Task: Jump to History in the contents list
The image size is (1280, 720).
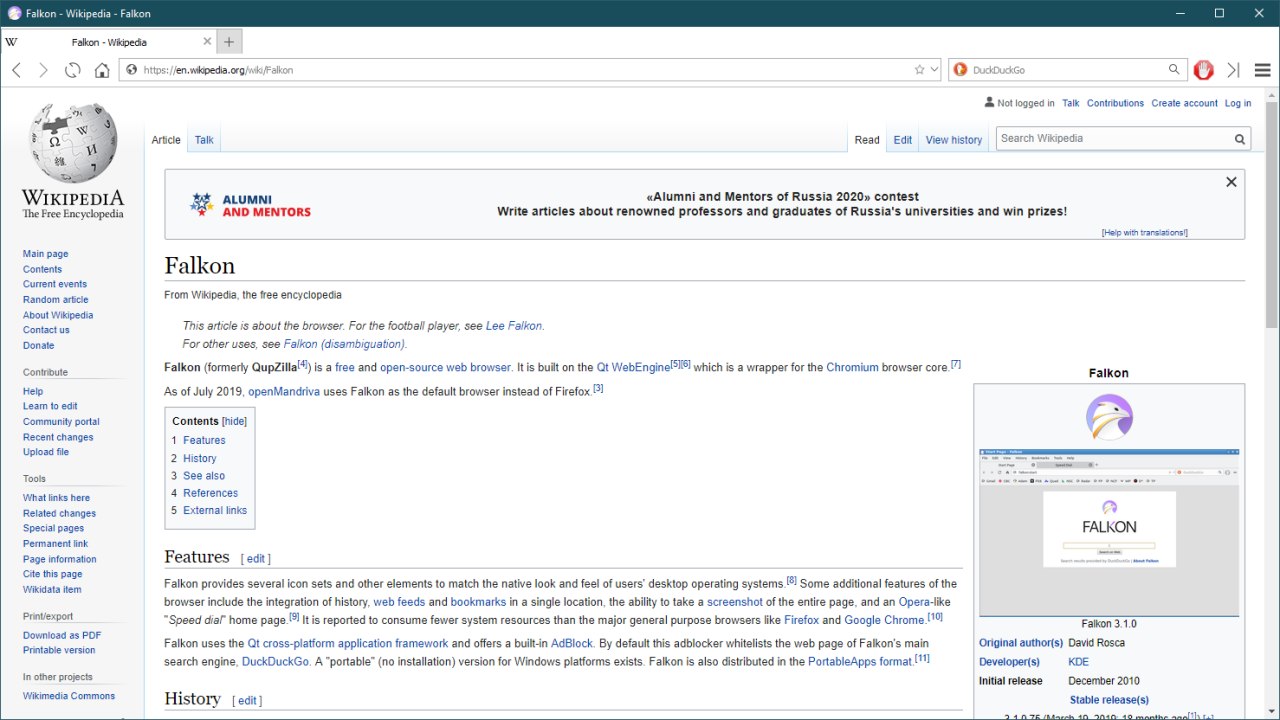Action: pyautogui.click(x=200, y=458)
